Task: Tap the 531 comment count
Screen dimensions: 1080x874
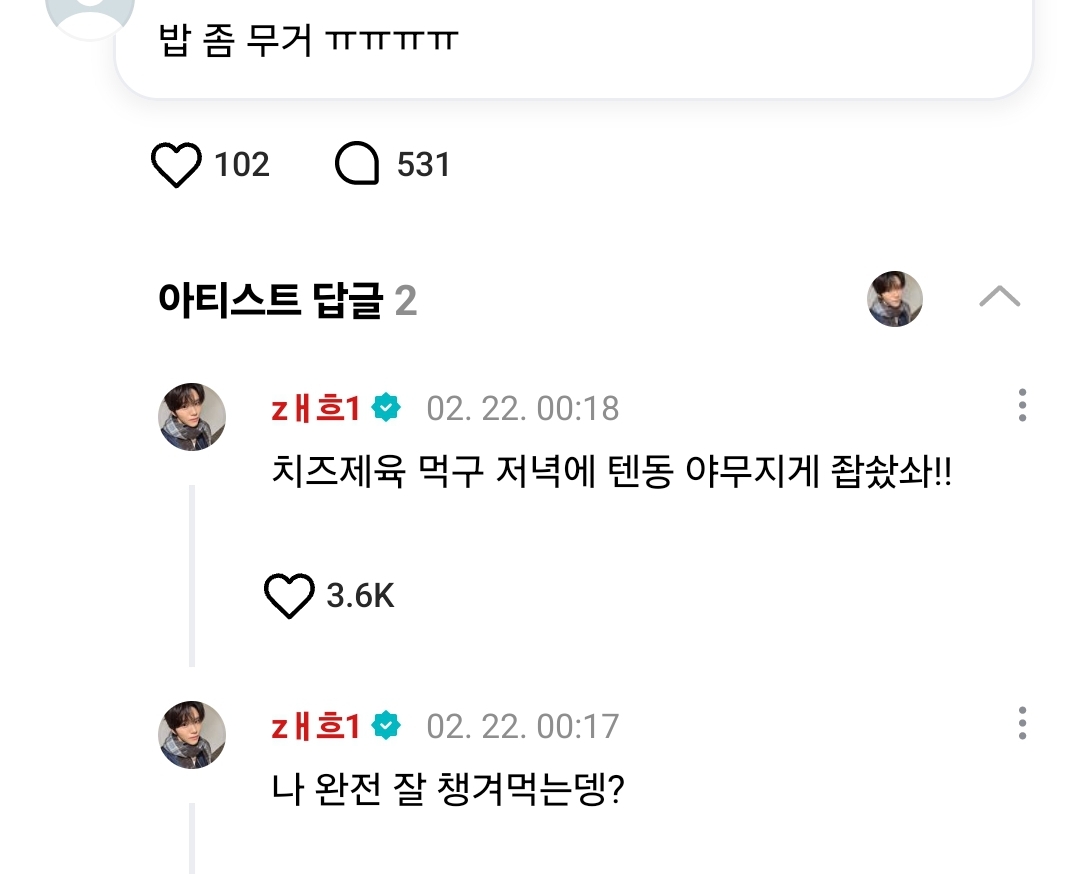Action: point(423,165)
